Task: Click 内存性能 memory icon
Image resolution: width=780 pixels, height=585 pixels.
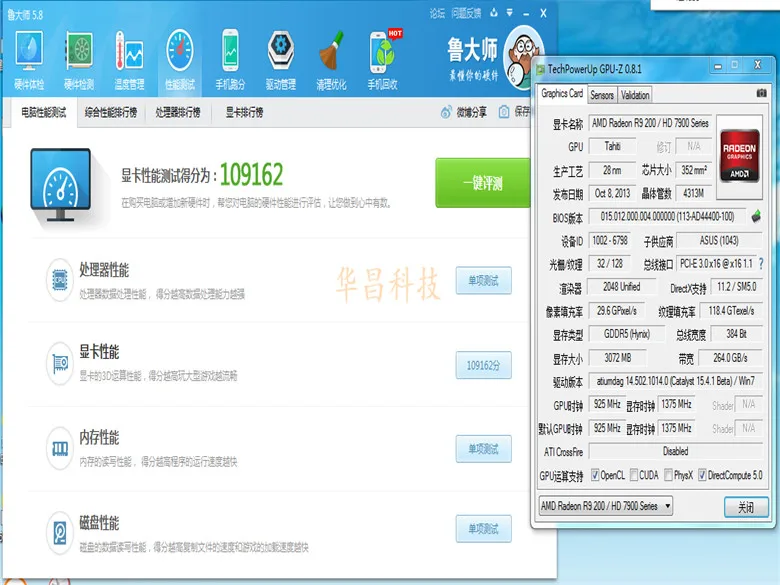Action: 60,448
